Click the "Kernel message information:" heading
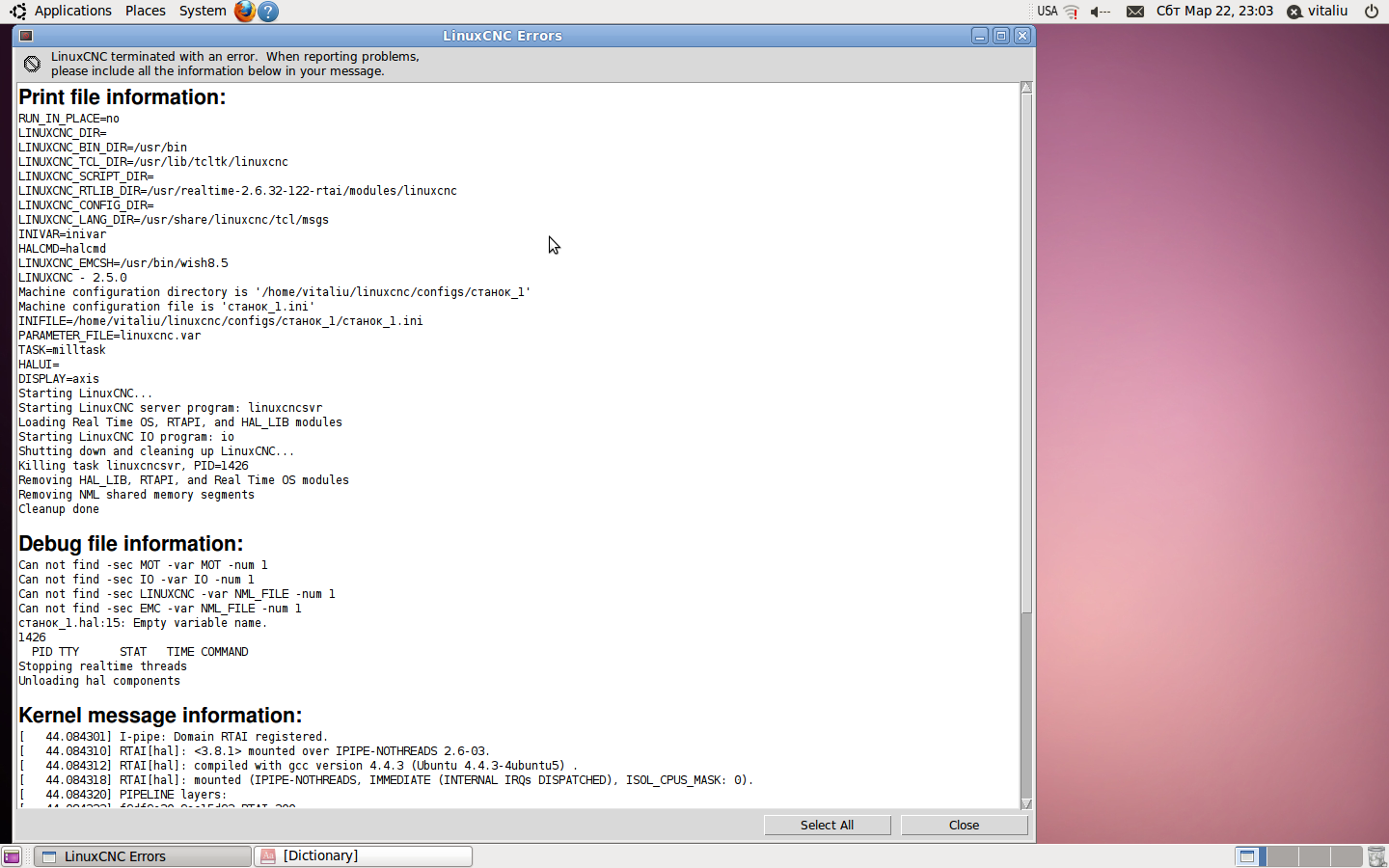 (160, 716)
